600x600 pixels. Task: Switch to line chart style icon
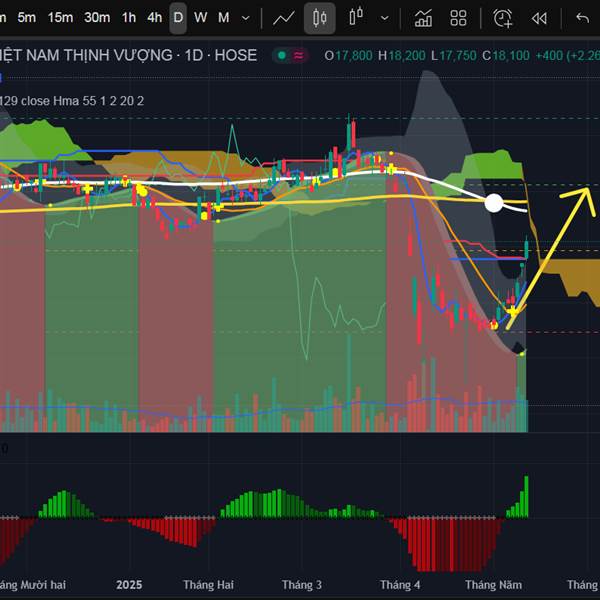click(284, 17)
